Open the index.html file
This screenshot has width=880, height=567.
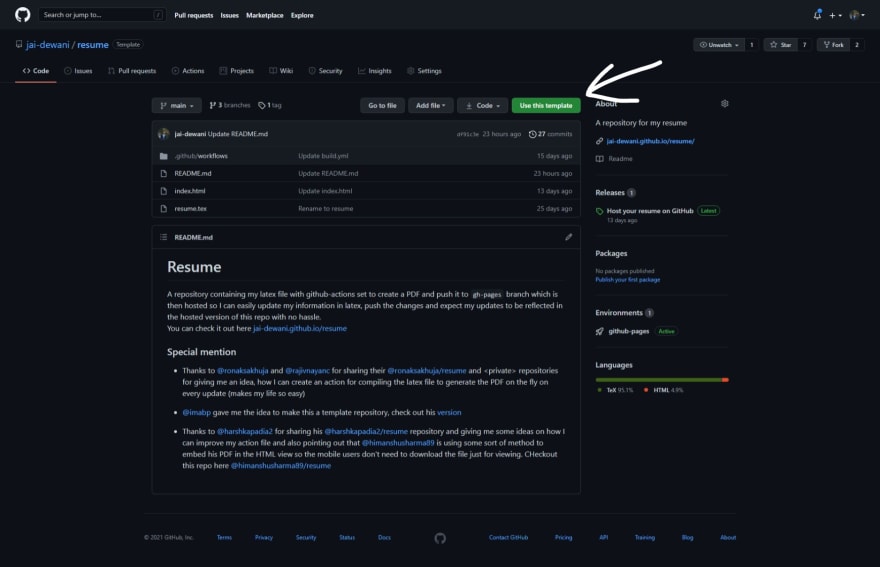(190, 191)
